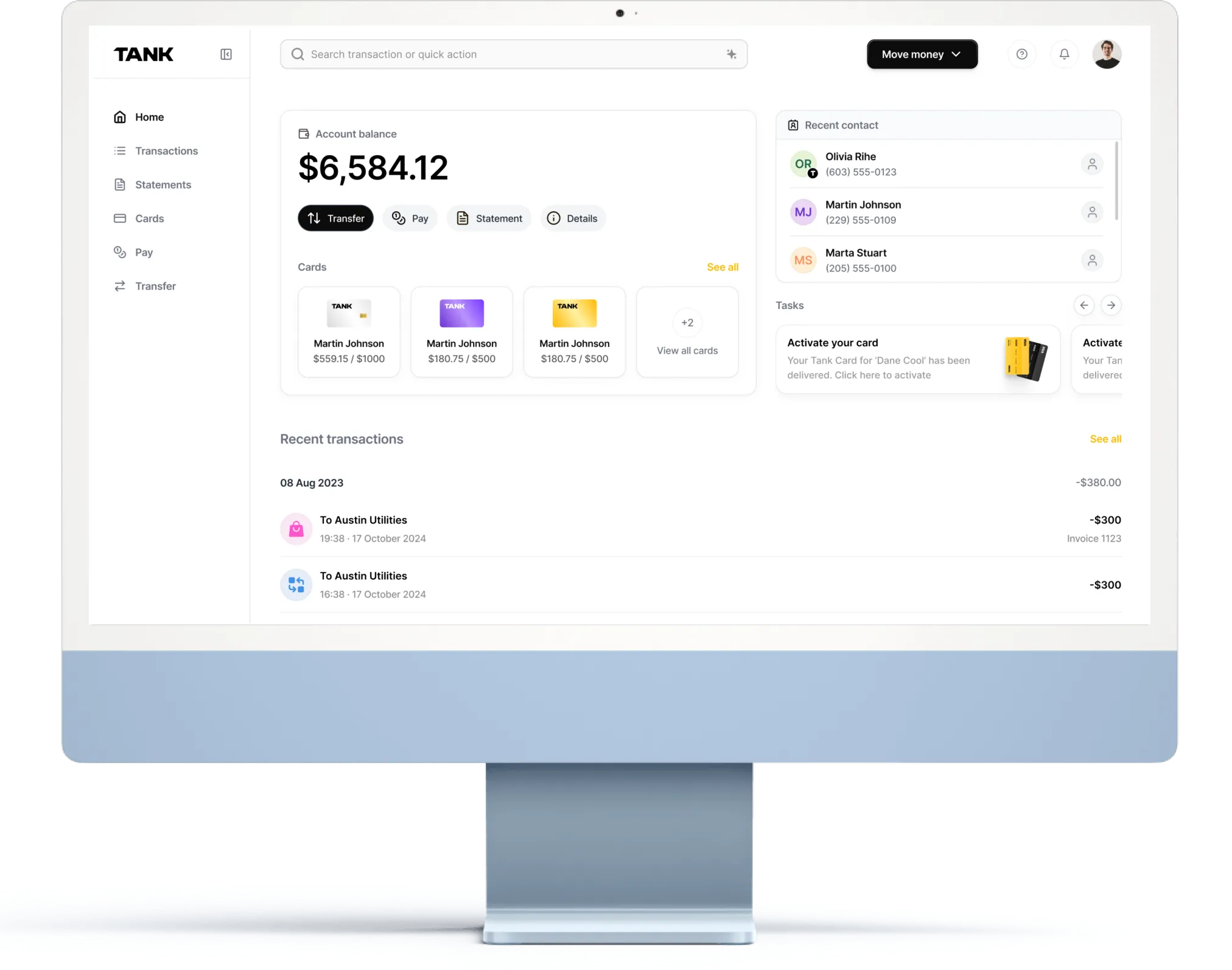Click the AI sparkle icon in search bar
Screen dimensions: 1232x970
(731, 54)
